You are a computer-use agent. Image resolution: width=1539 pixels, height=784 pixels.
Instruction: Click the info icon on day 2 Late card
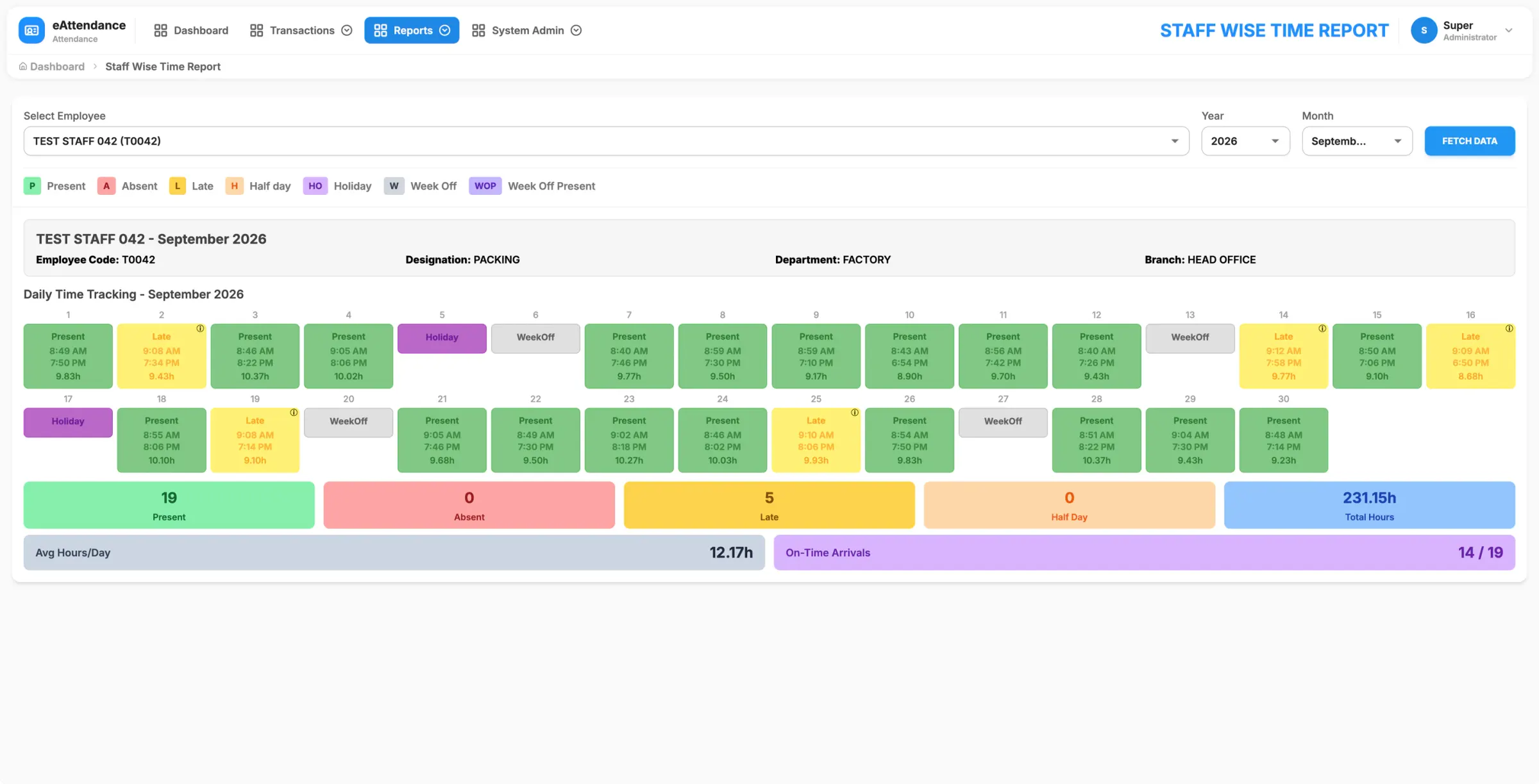[x=200, y=328]
